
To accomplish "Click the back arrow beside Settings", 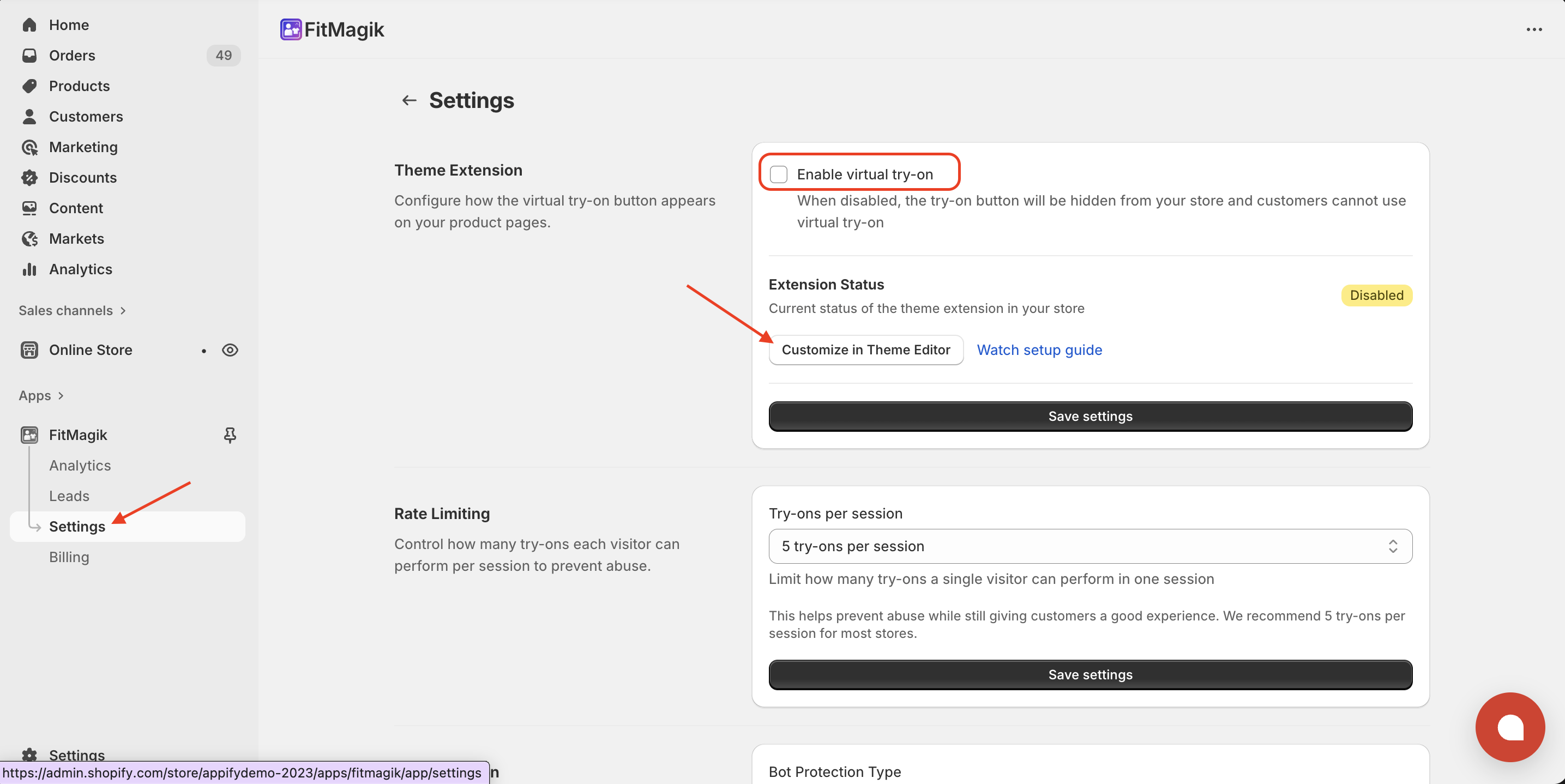I will pos(409,100).
